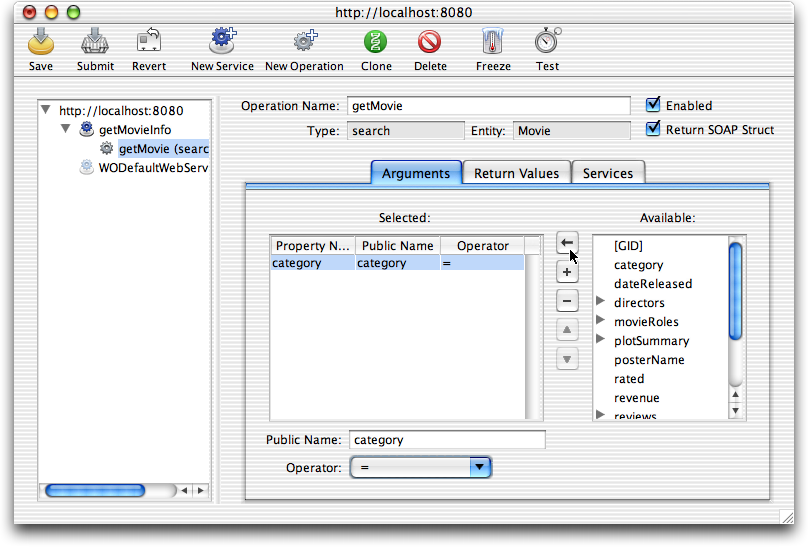Switch to the Services tab
The image size is (808, 547).
[608, 173]
